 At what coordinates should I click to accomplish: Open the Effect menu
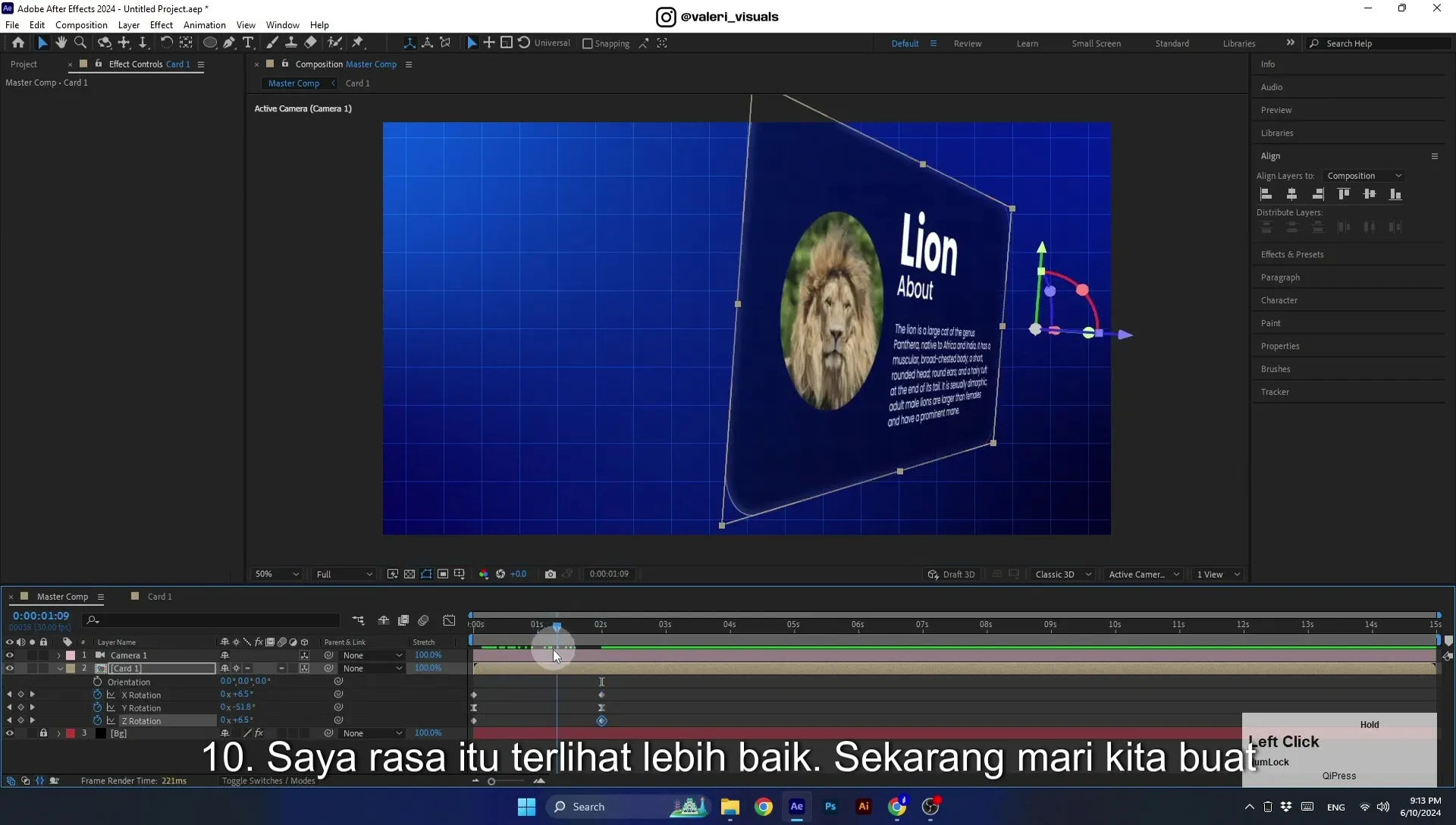(x=162, y=25)
